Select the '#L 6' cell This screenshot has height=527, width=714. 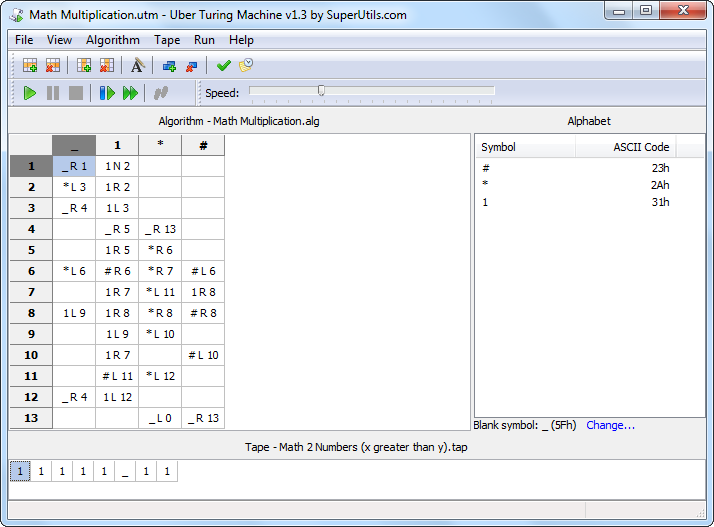pos(203,271)
